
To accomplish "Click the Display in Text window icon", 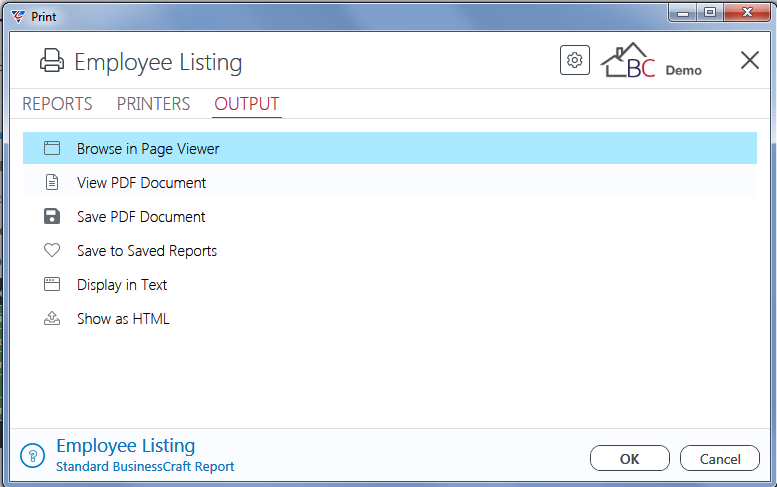I will click(x=52, y=284).
